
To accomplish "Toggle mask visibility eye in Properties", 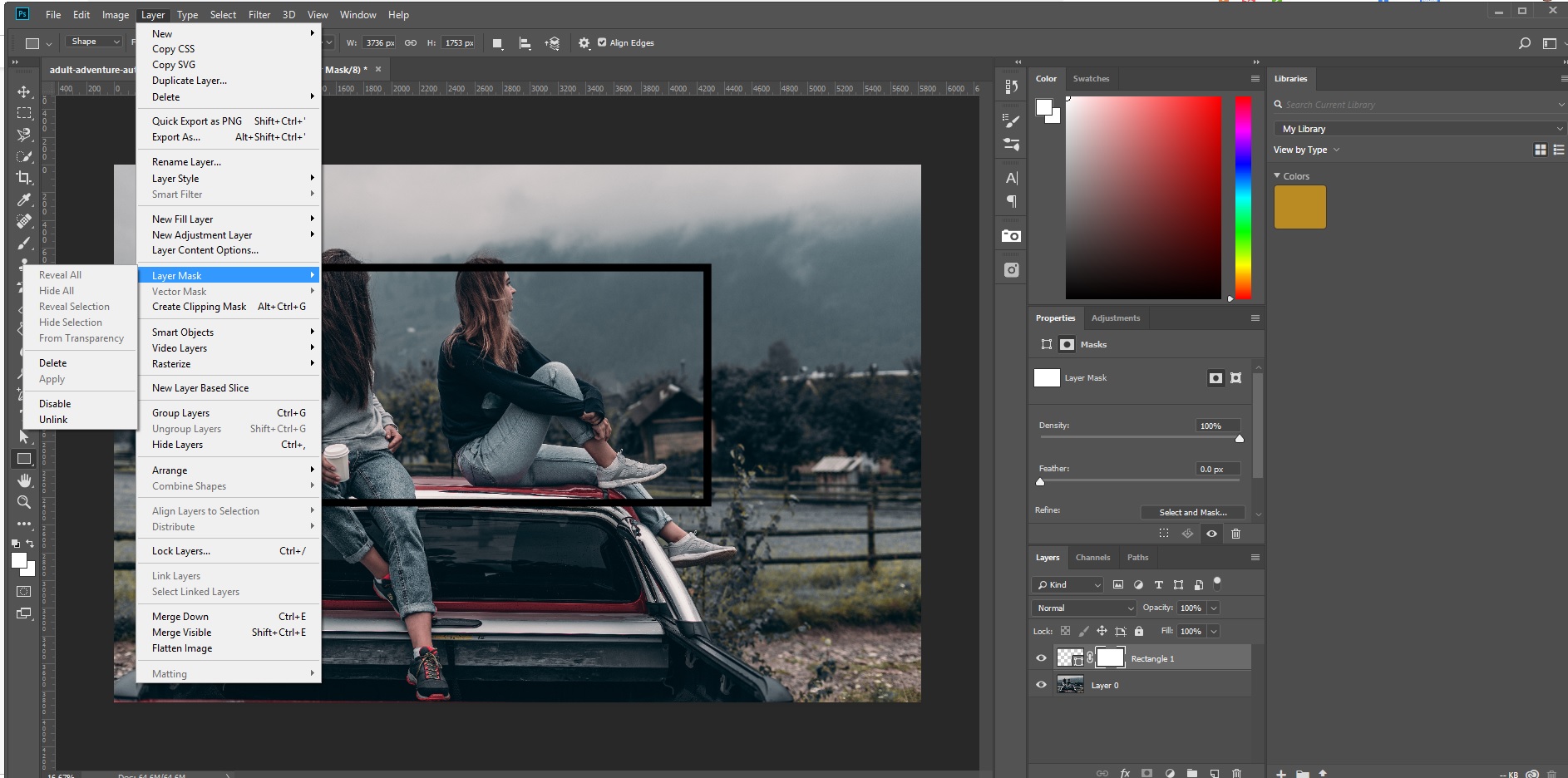I will tap(1211, 534).
